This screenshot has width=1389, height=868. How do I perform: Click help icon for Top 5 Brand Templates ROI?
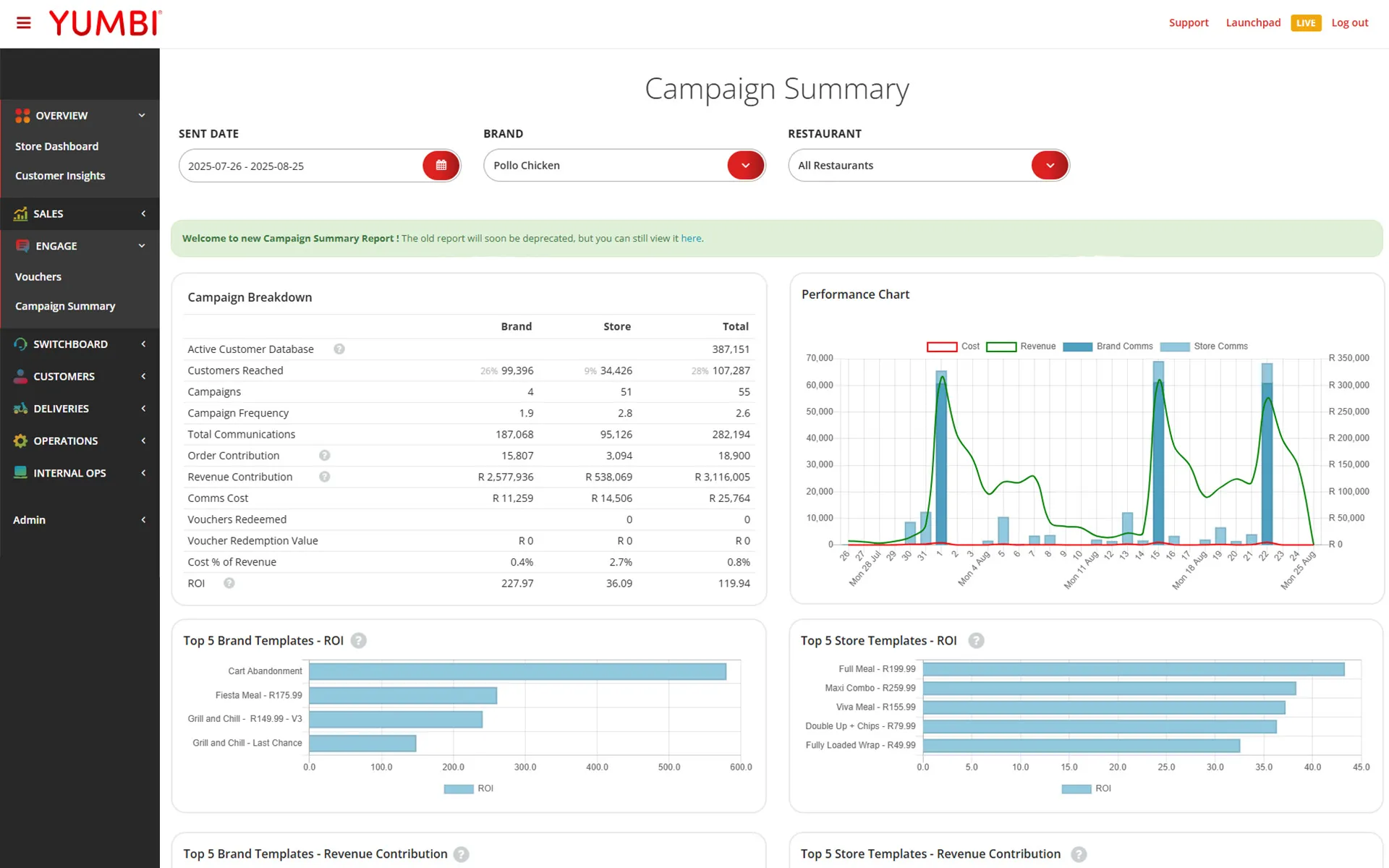(359, 641)
